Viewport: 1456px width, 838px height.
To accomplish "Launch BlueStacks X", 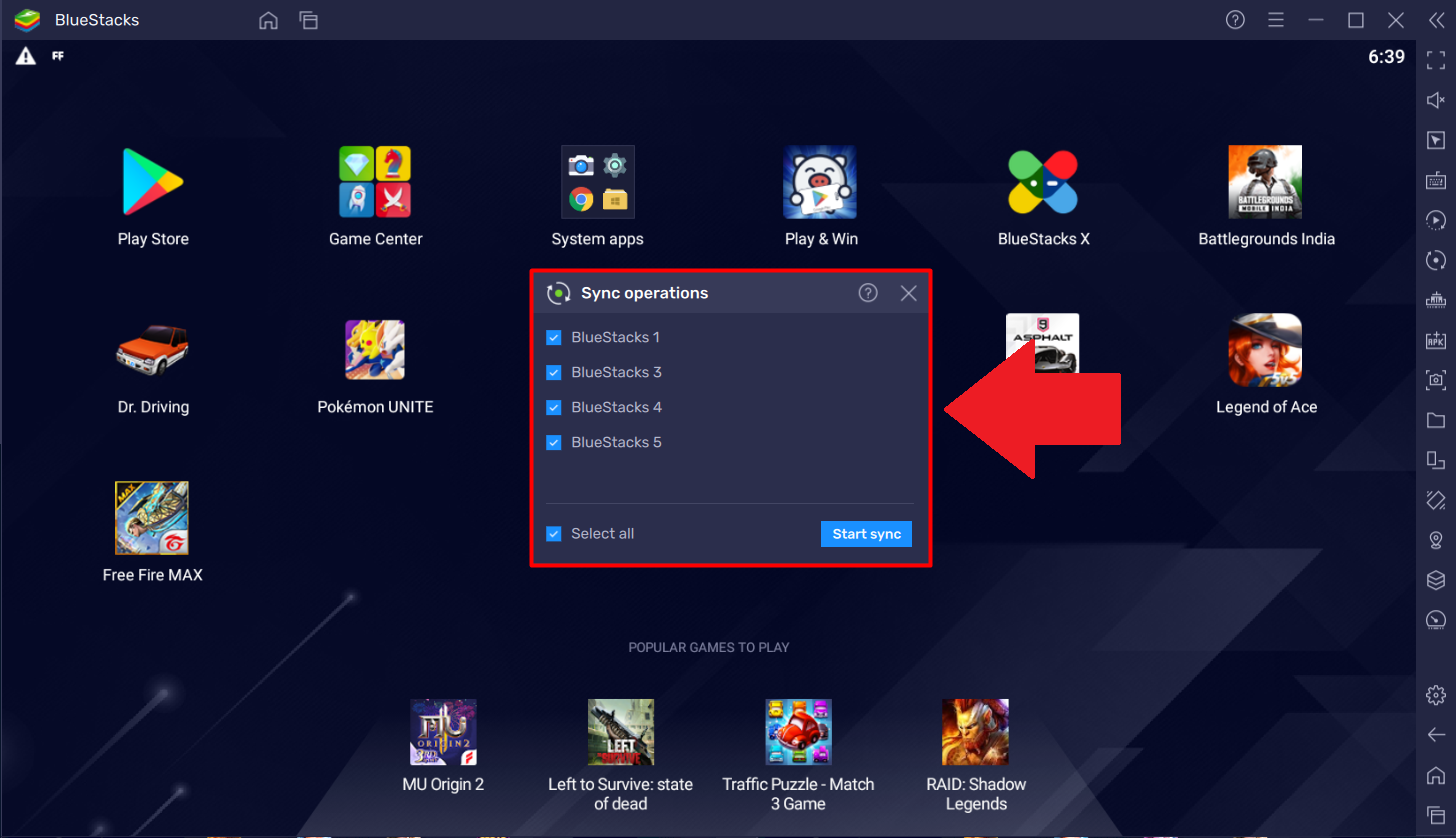I will [1043, 182].
